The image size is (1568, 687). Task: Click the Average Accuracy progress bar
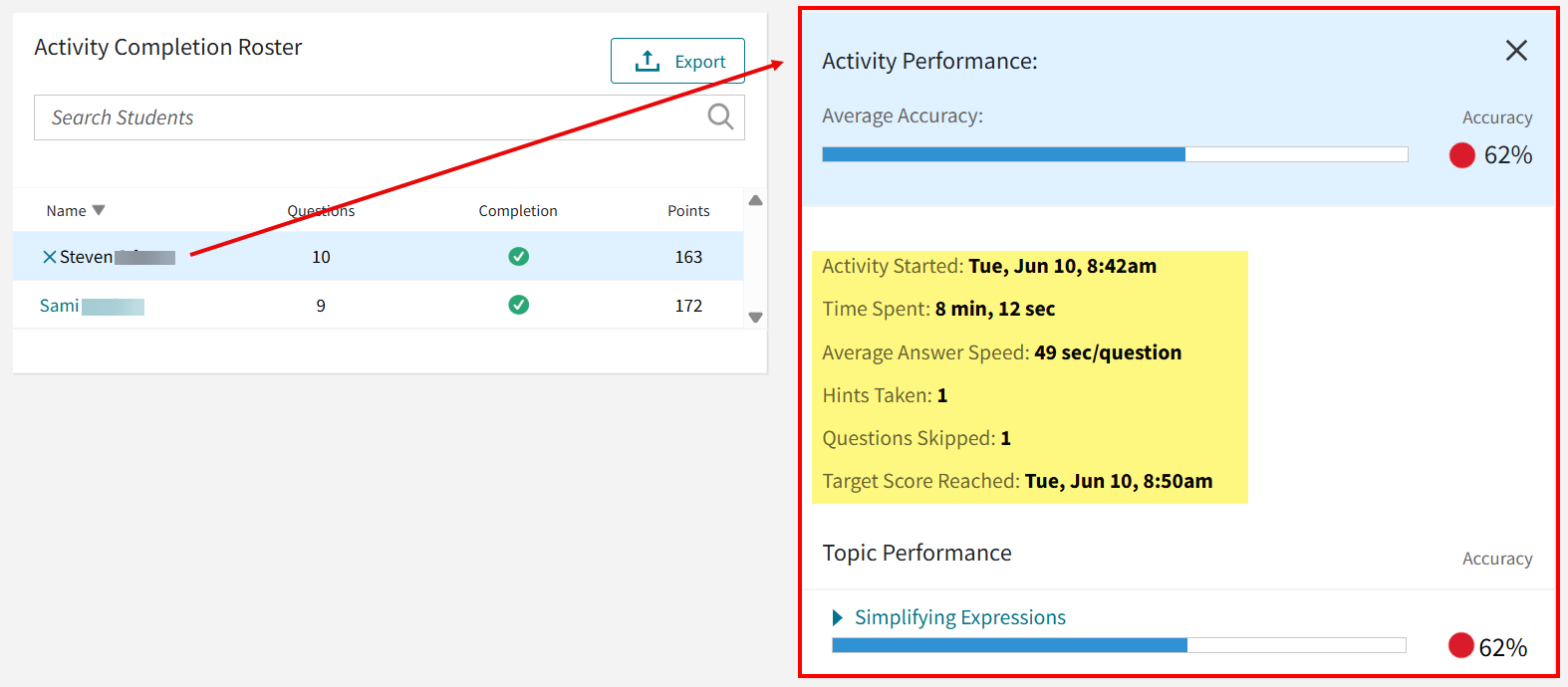(x=1115, y=154)
